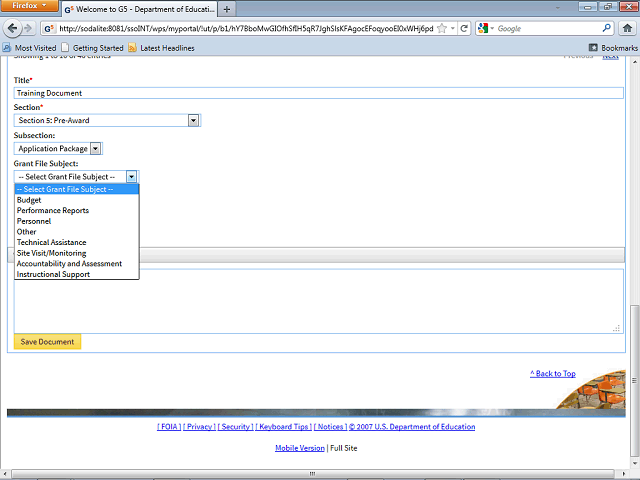Click the Title text field
The image size is (640, 480).
pos(318,93)
